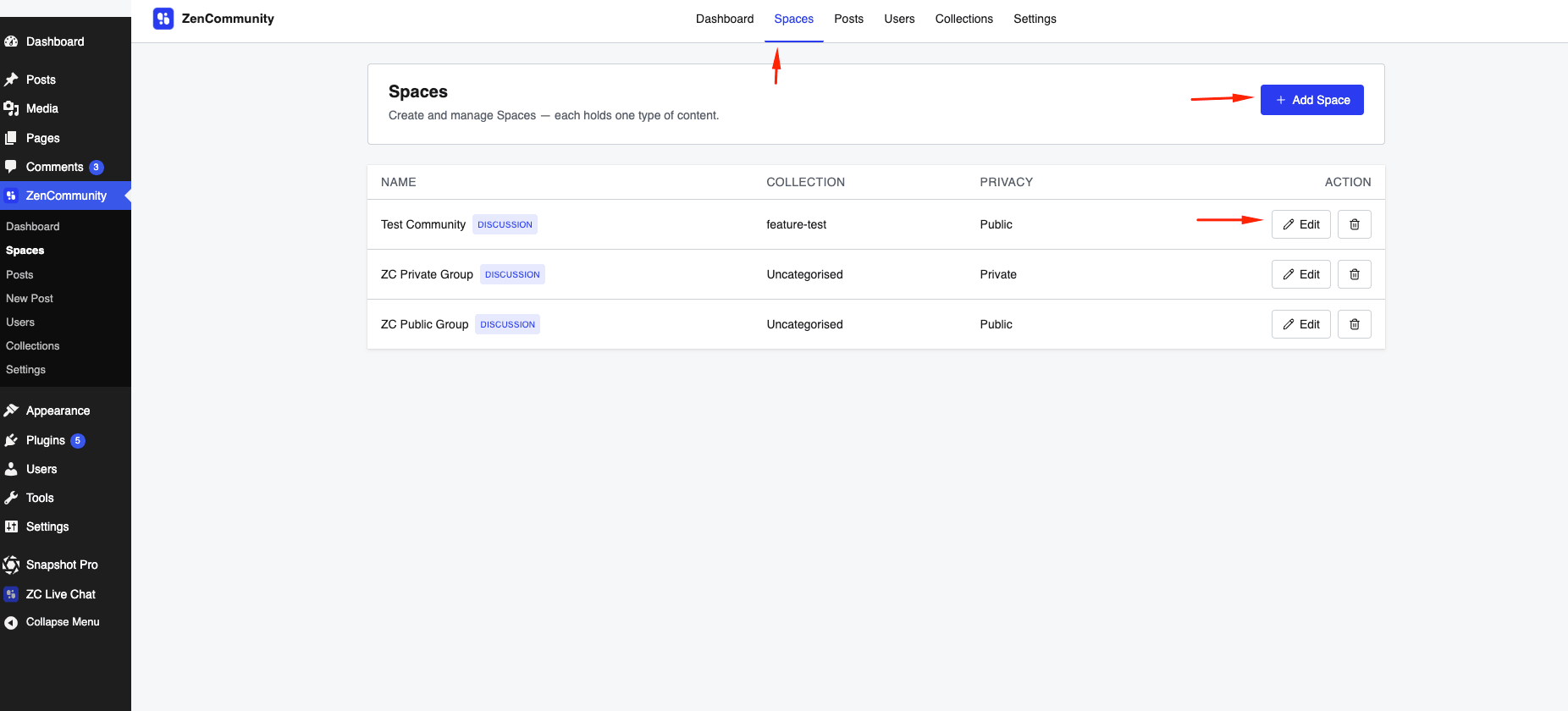The height and width of the screenshot is (711, 1568).
Task: Delete the Test Community space
Action: pos(1354,224)
